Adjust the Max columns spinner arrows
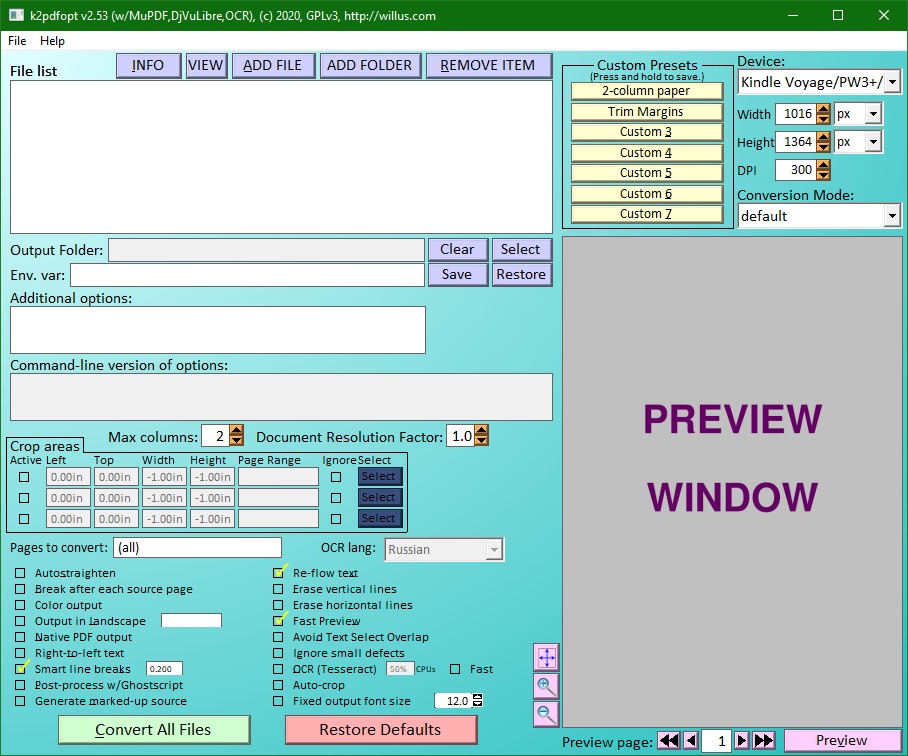This screenshot has height=756, width=908. [x=236, y=435]
